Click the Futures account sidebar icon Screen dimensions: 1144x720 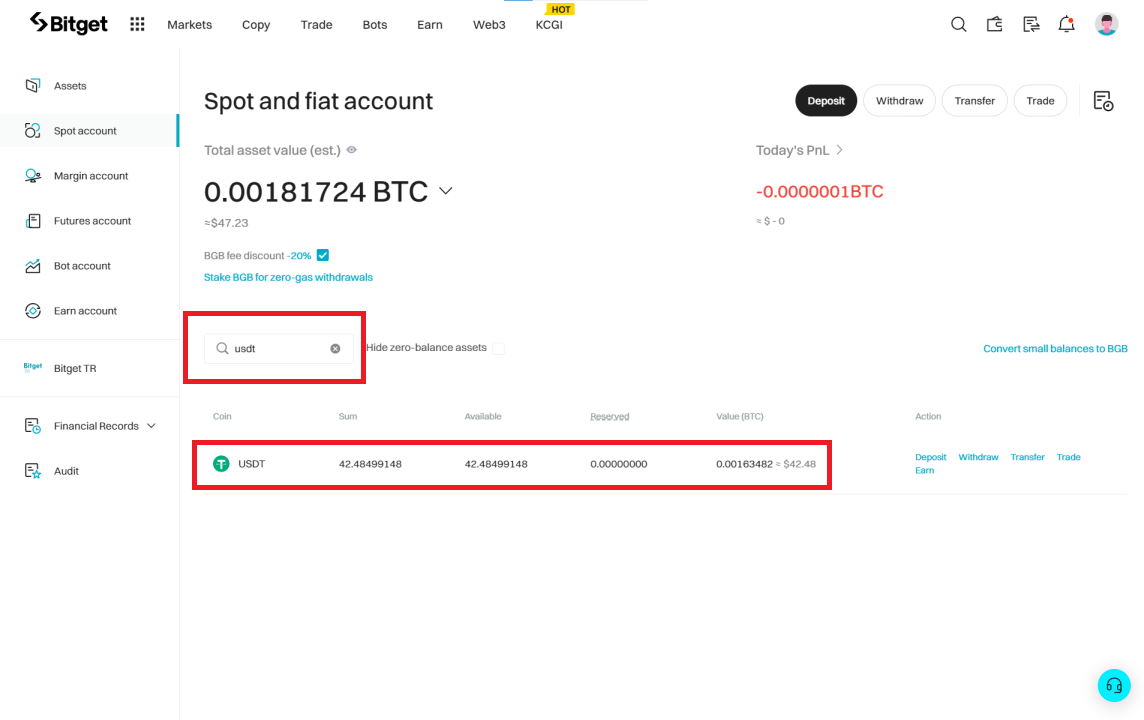[x=33, y=220]
